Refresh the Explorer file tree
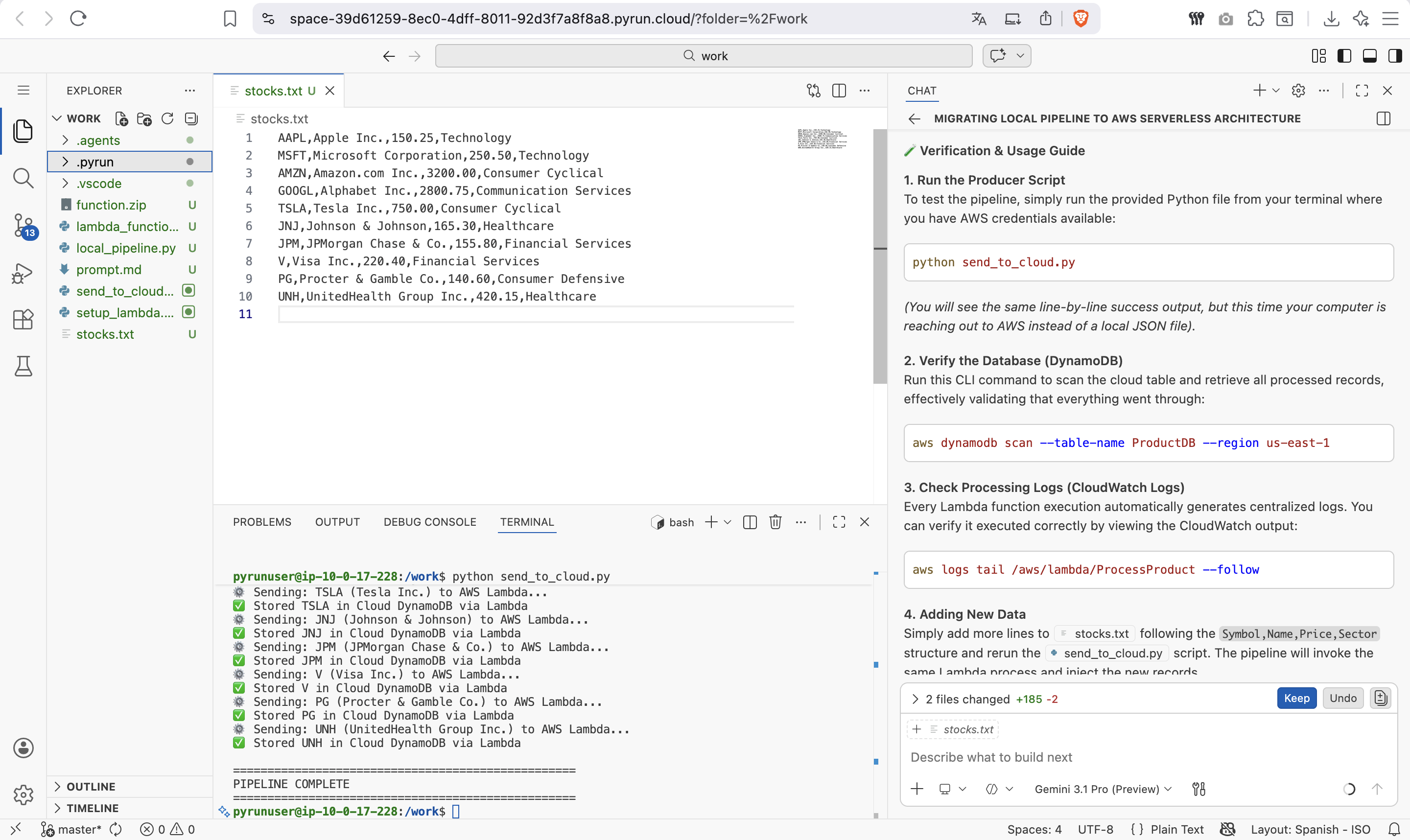This screenshot has height=840, width=1410. coord(167,119)
